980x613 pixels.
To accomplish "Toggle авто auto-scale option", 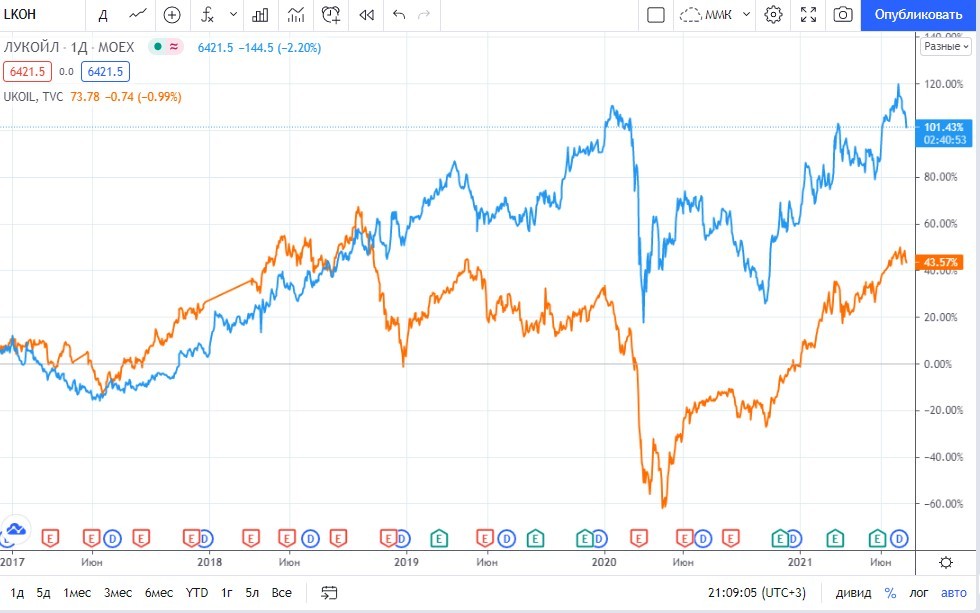I will point(953,593).
